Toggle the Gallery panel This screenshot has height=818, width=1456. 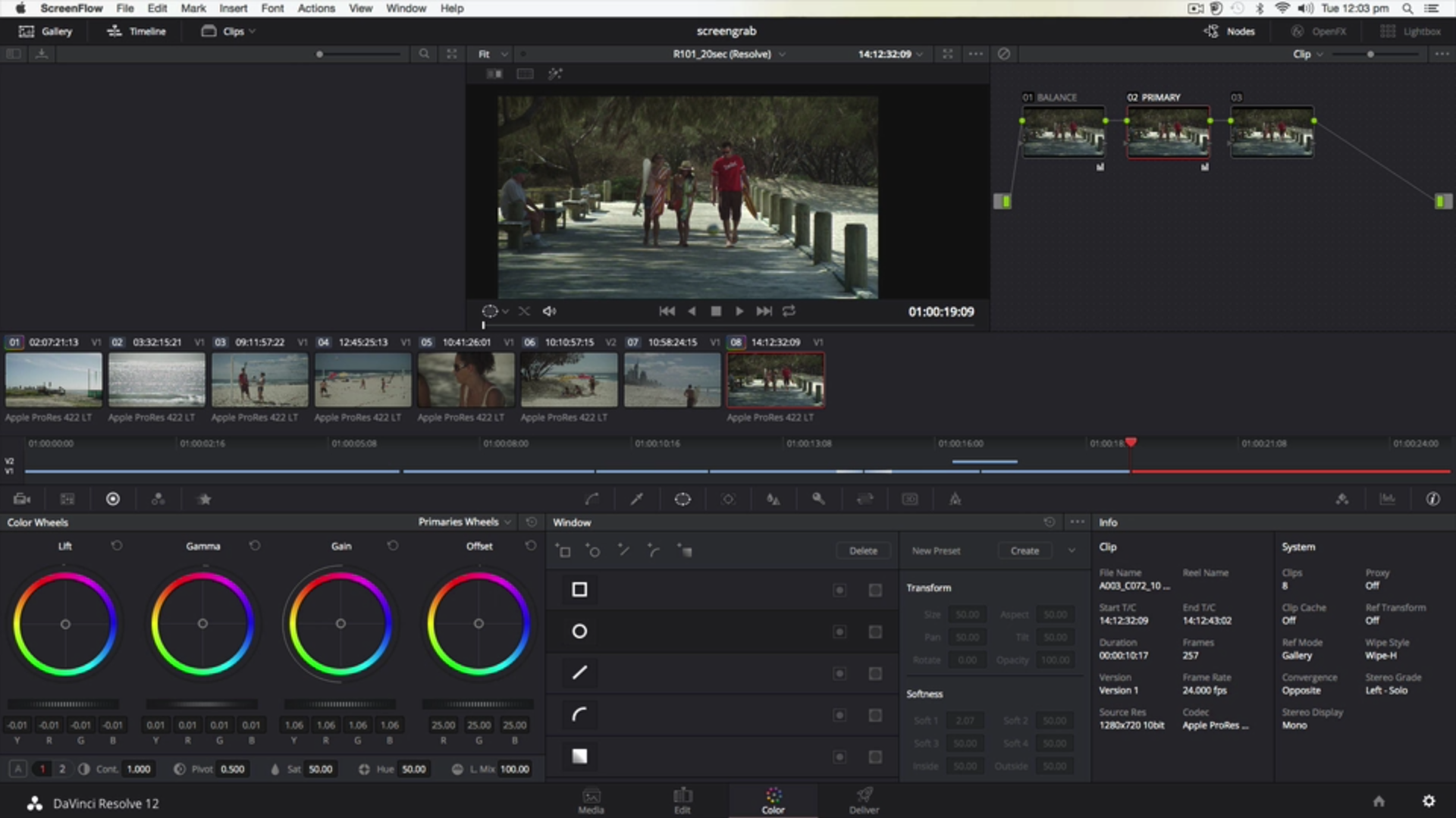click(45, 31)
